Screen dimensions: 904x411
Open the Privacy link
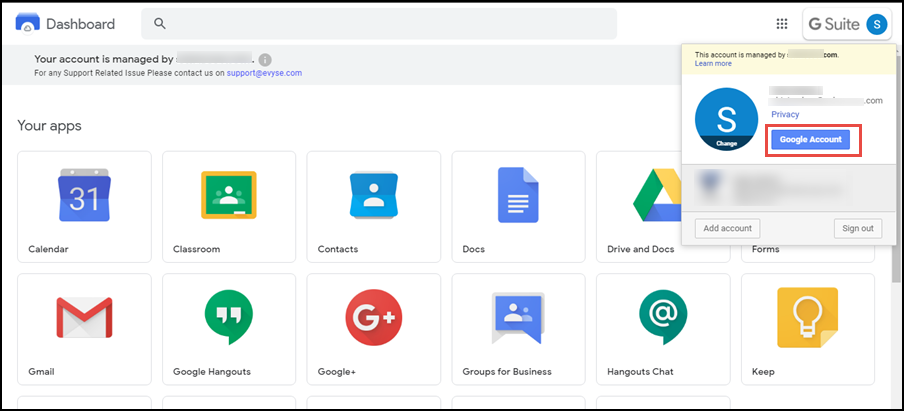785,114
